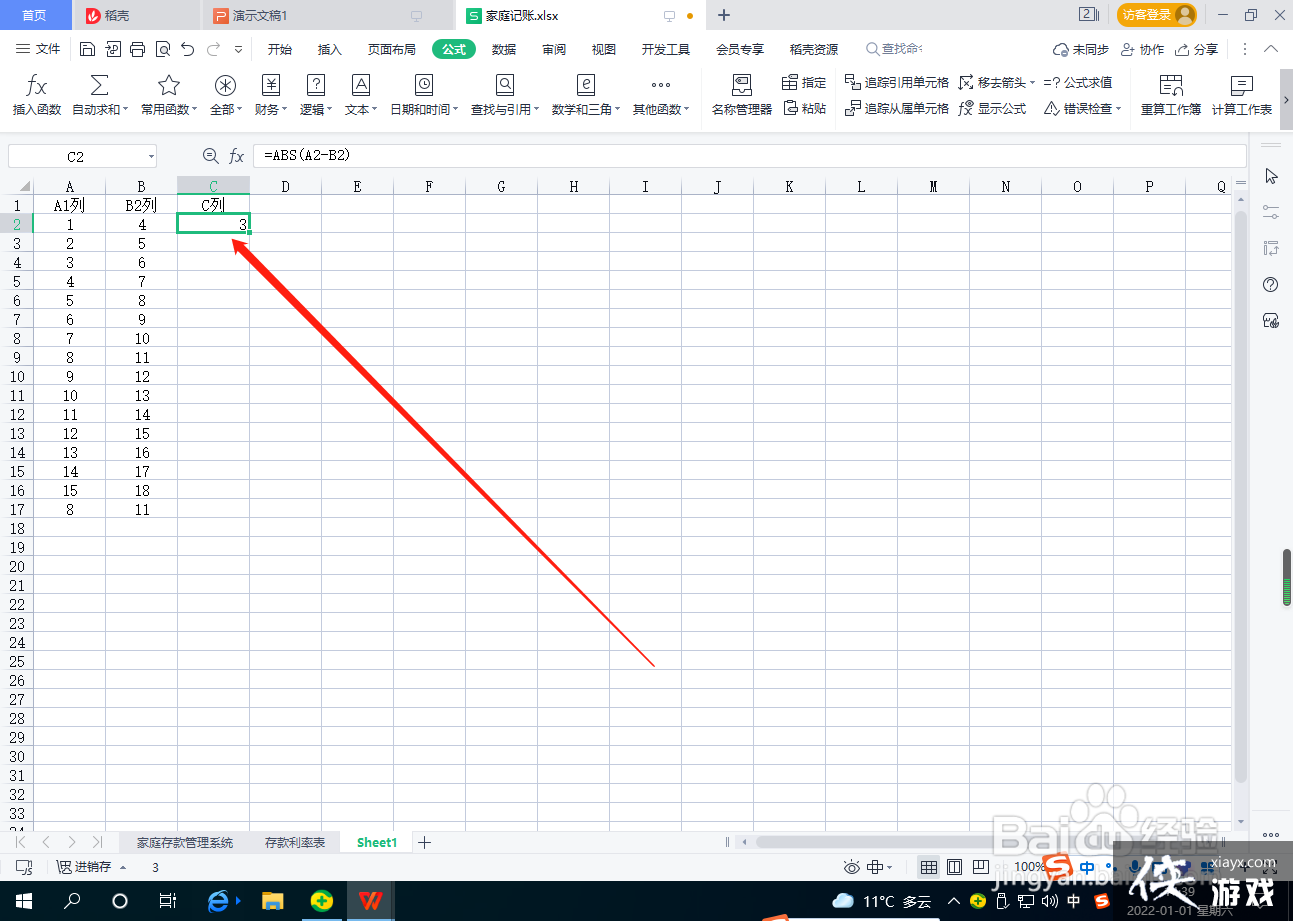The height and width of the screenshot is (921, 1293).
Task: Open the Other Functions (其他函数) dots icon
Action: tap(661, 85)
